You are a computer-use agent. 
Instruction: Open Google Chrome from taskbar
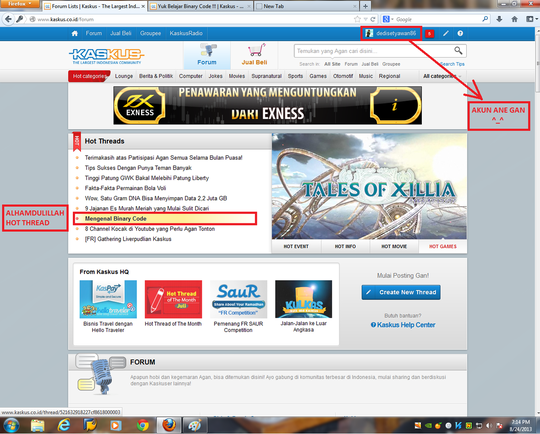click(142, 425)
